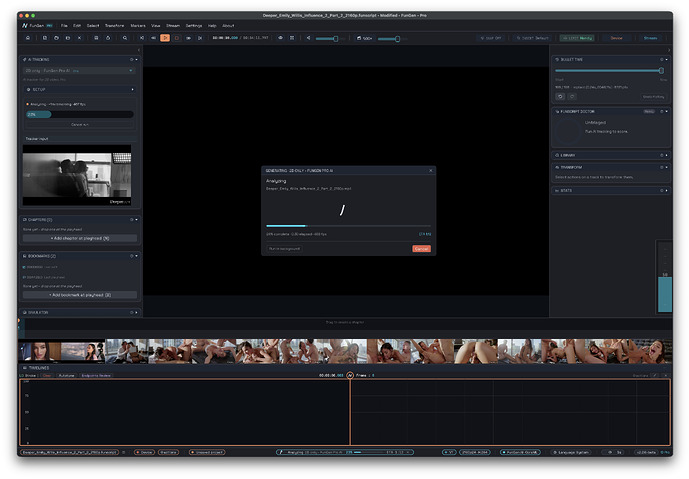Toggle the first bookmark's checkbox

click(24, 267)
